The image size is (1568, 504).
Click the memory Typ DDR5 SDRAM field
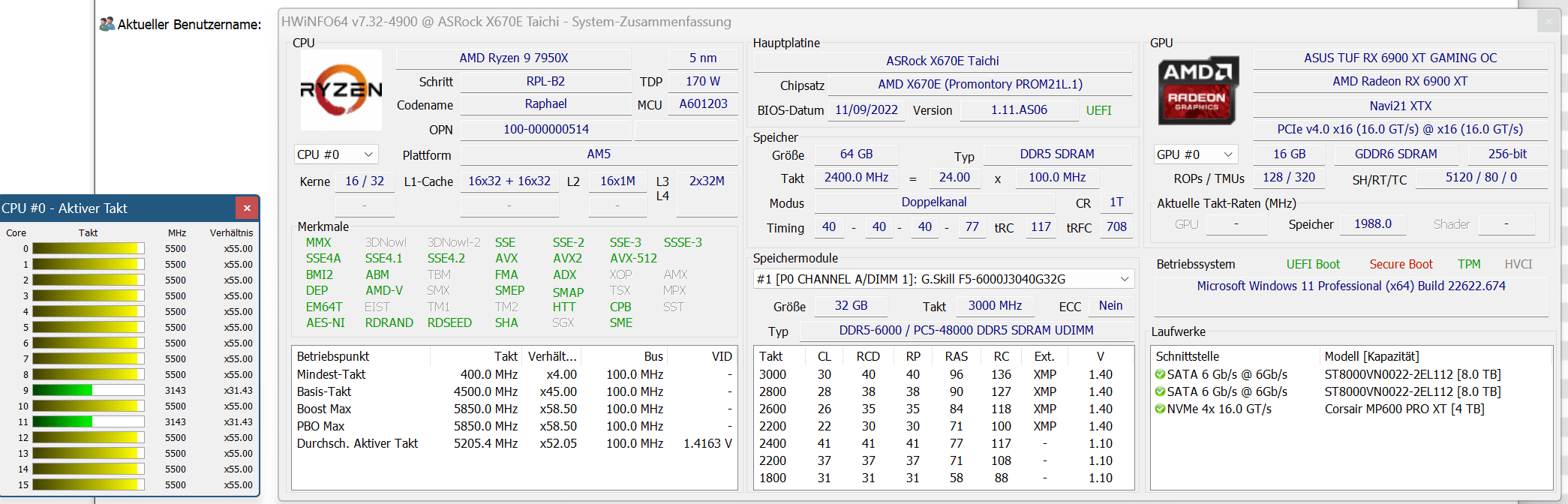(1057, 154)
